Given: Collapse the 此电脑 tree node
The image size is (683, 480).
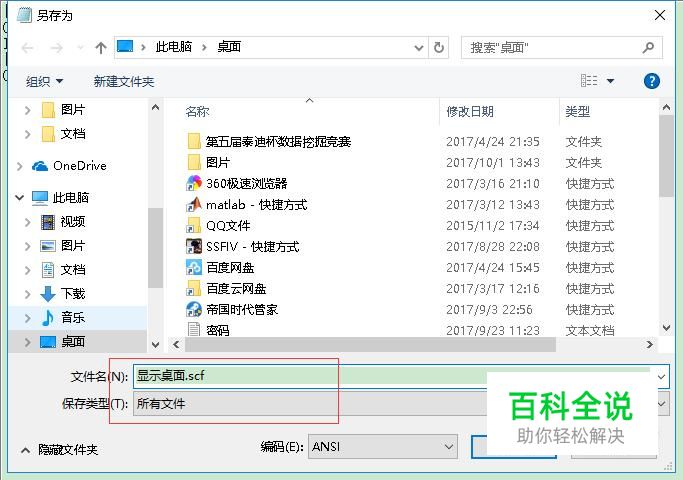Looking at the screenshot, I should click(x=20, y=198).
